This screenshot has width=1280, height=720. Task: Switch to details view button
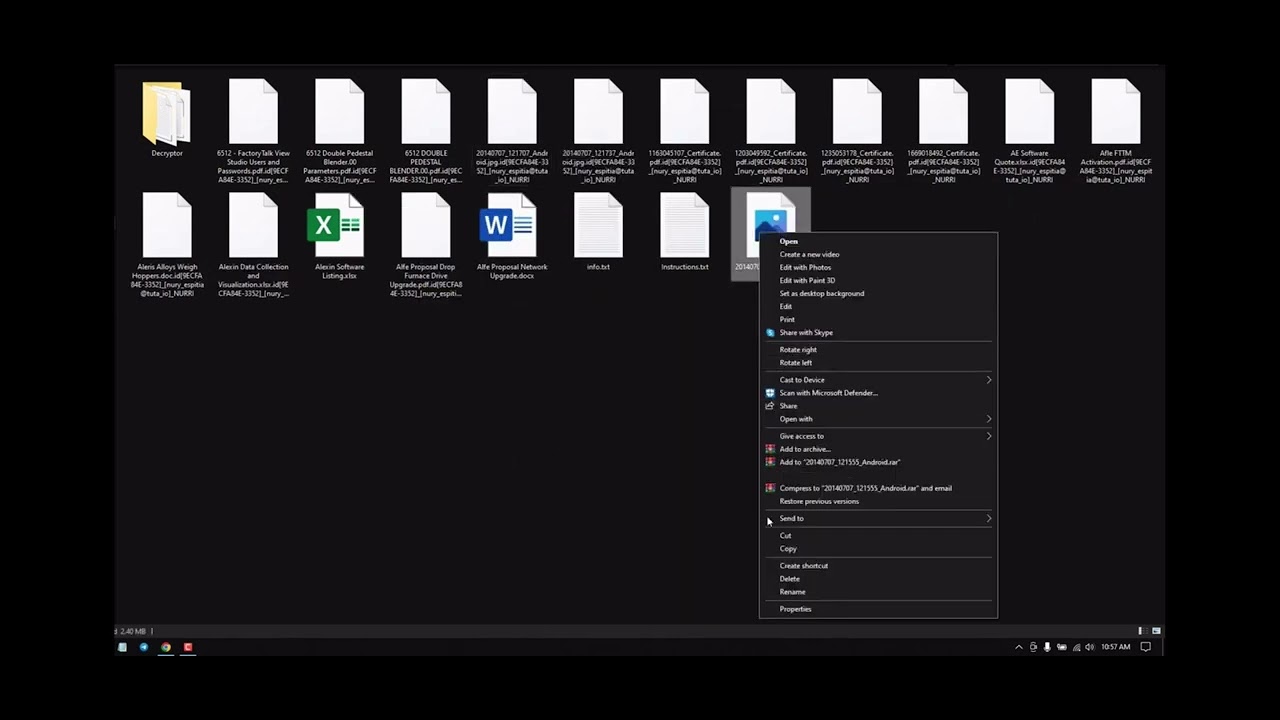click(x=1140, y=631)
